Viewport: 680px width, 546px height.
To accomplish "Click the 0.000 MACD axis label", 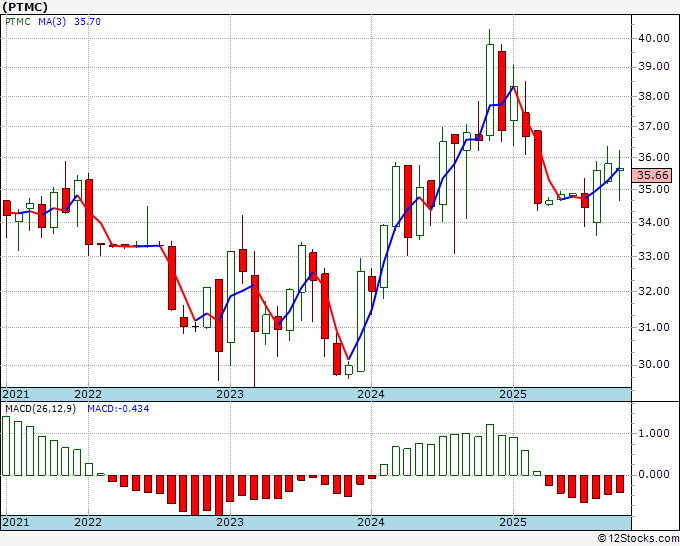I will (x=655, y=474).
